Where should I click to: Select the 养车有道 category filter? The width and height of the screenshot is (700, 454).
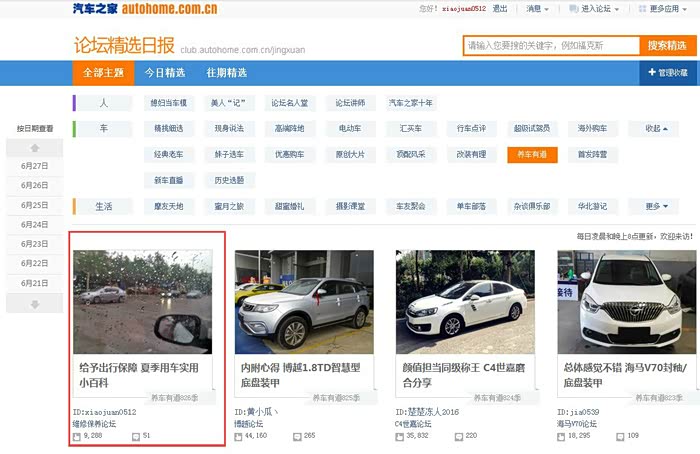coord(531,155)
